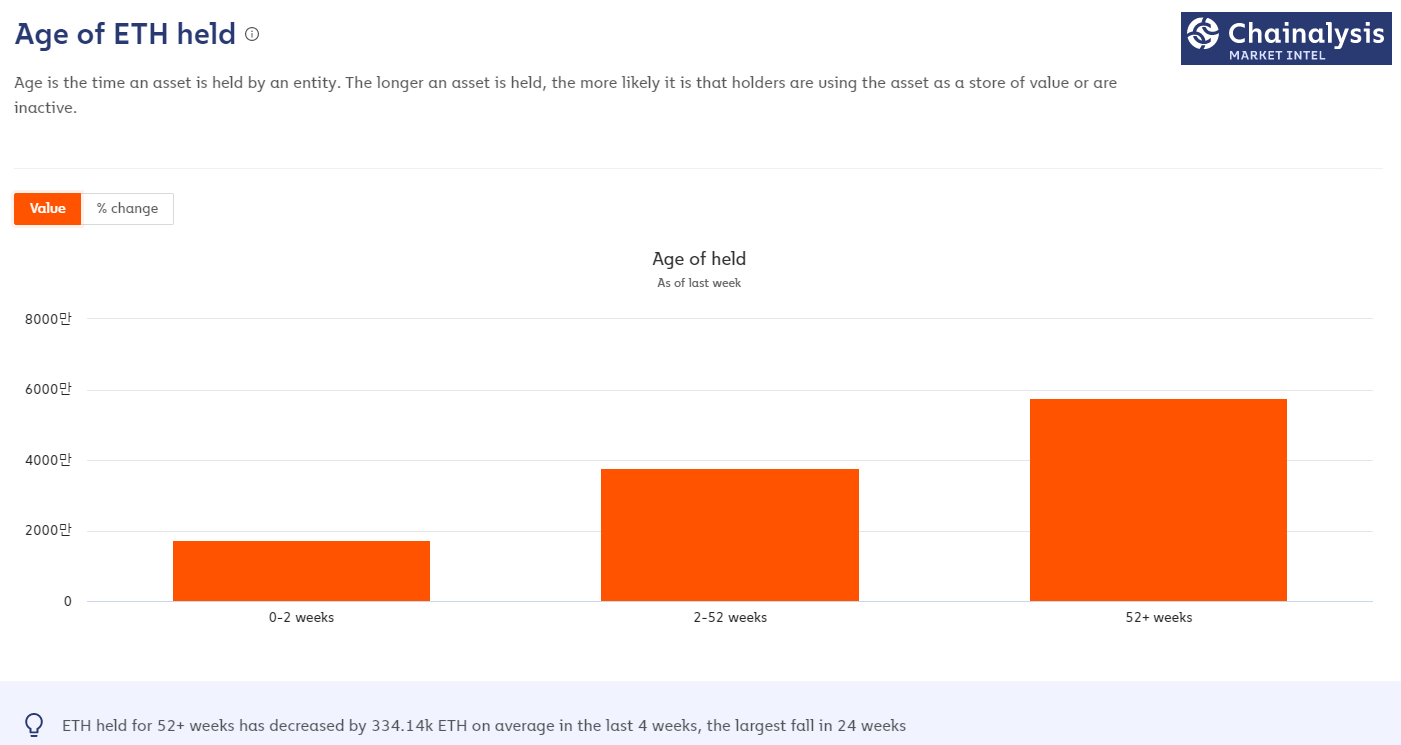This screenshot has width=1401, height=745.
Task: Click the 2-52 weeks bar
Action: point(730,535)
